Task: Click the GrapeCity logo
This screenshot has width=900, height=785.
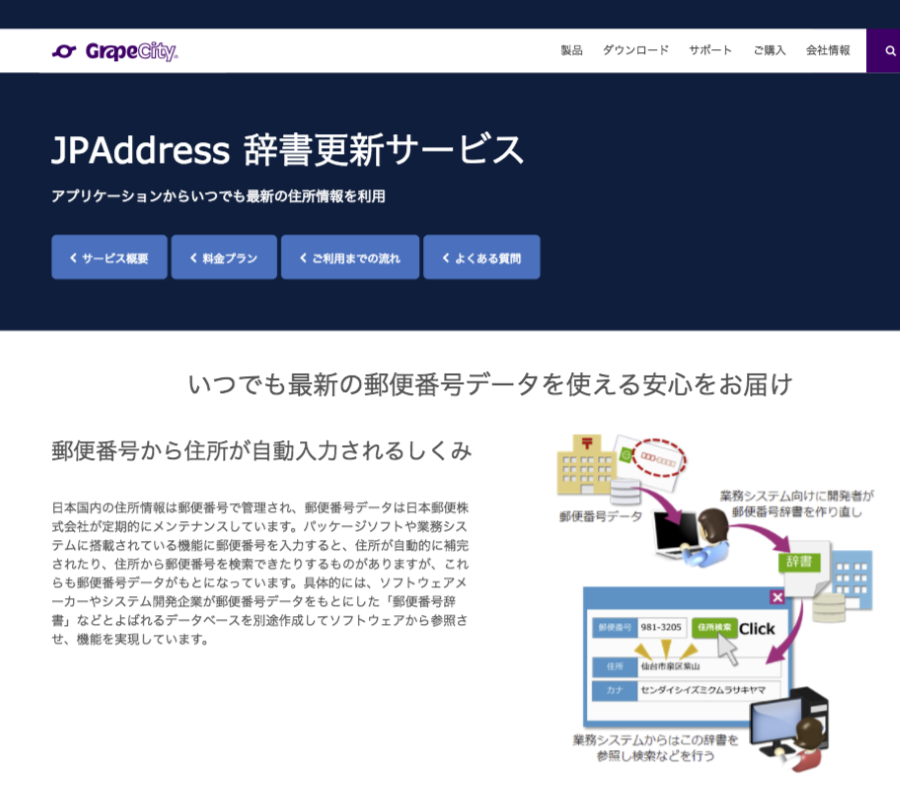Action: pos(115,52)
